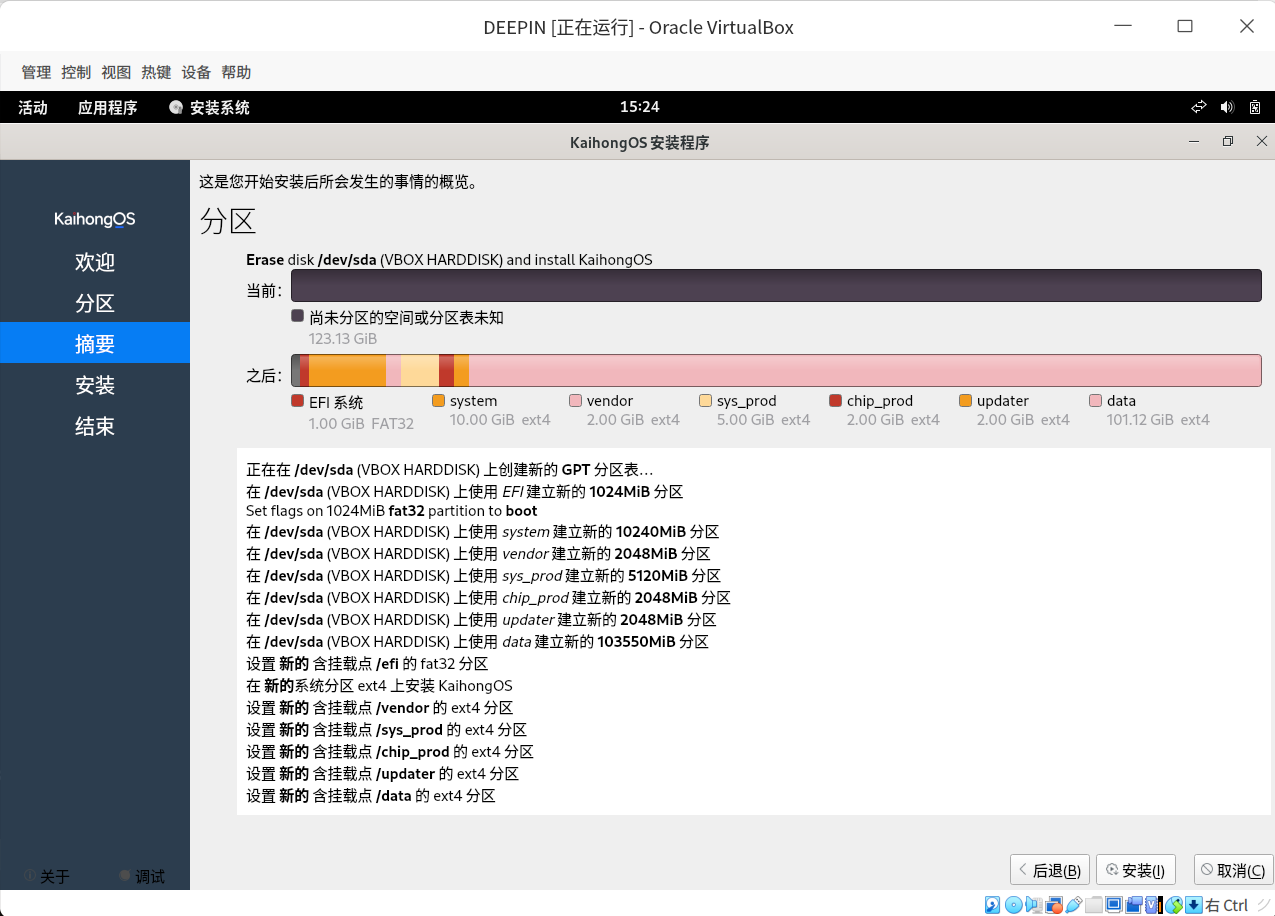
Task: Restore the KaihongOS installer window size
Action: (1228, 142)
